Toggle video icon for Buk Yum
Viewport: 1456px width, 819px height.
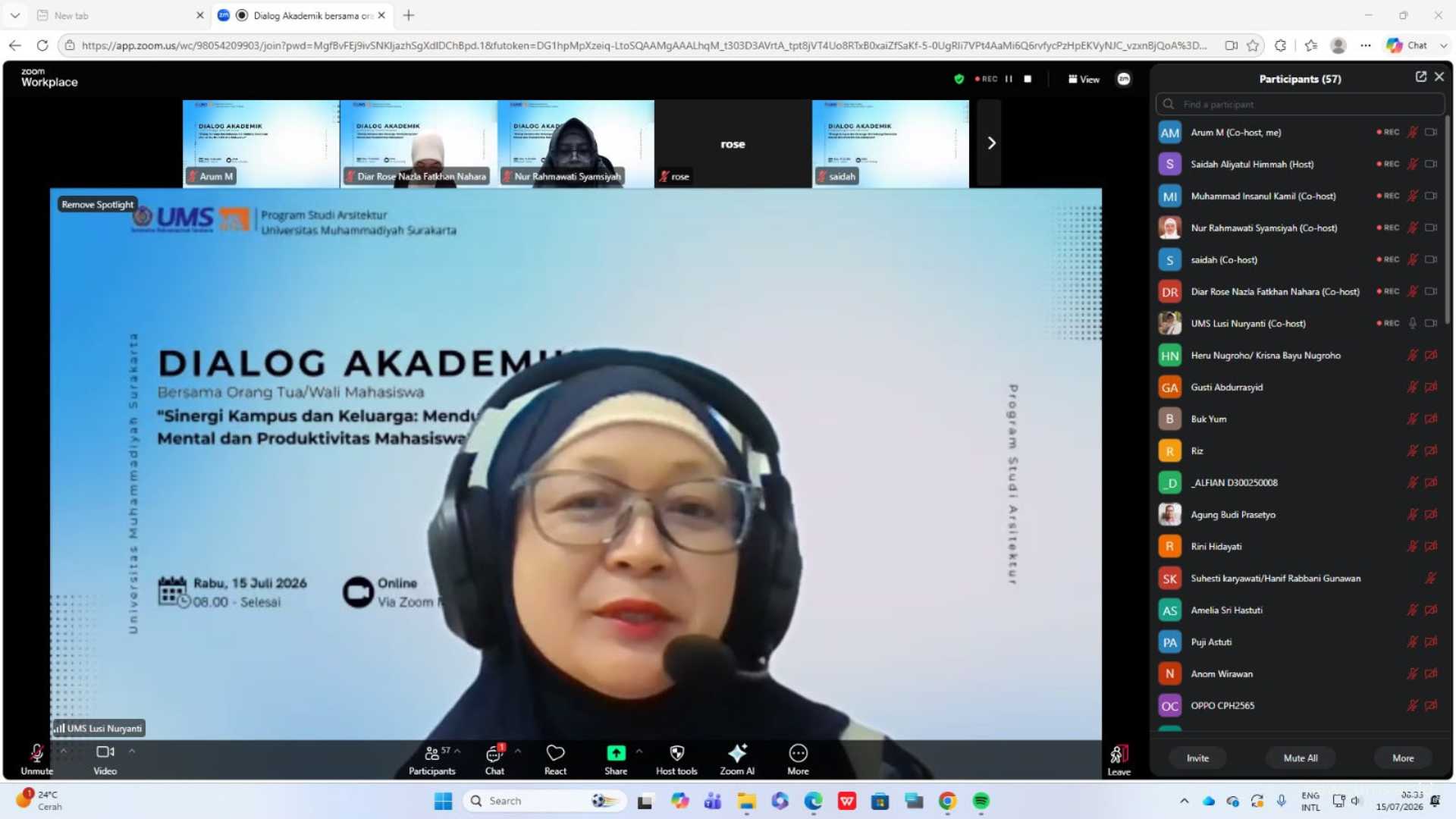[x=1431, y=419]
